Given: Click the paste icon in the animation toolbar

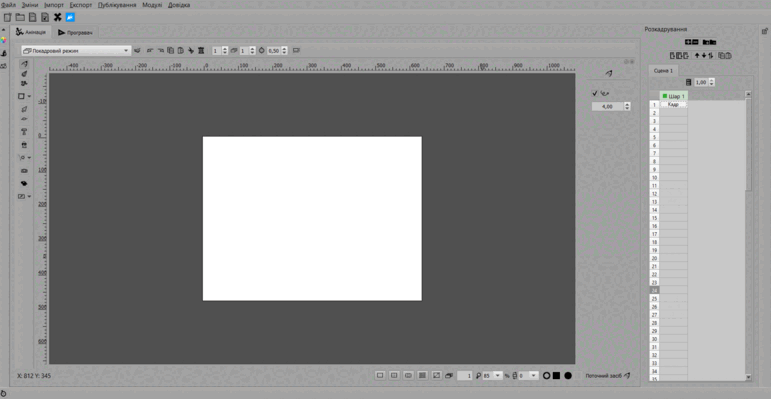Looking at the screenshot, I should pyautogui.click(x=180, y=50).
